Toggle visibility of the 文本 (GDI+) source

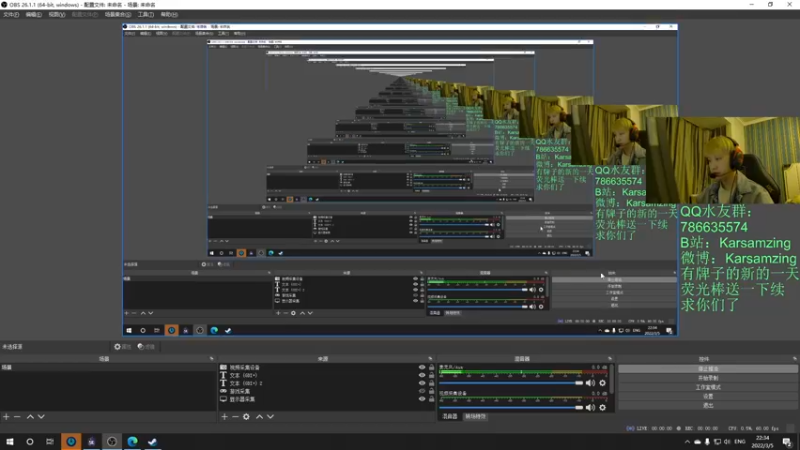(422, 376)
